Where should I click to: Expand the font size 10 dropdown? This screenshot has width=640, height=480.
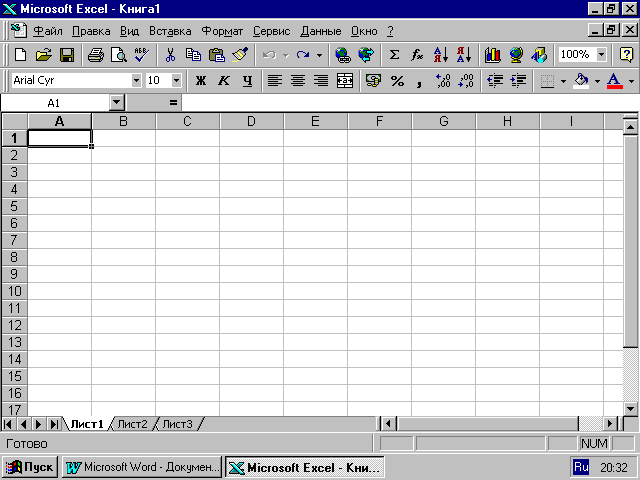(x=176, y=80)
